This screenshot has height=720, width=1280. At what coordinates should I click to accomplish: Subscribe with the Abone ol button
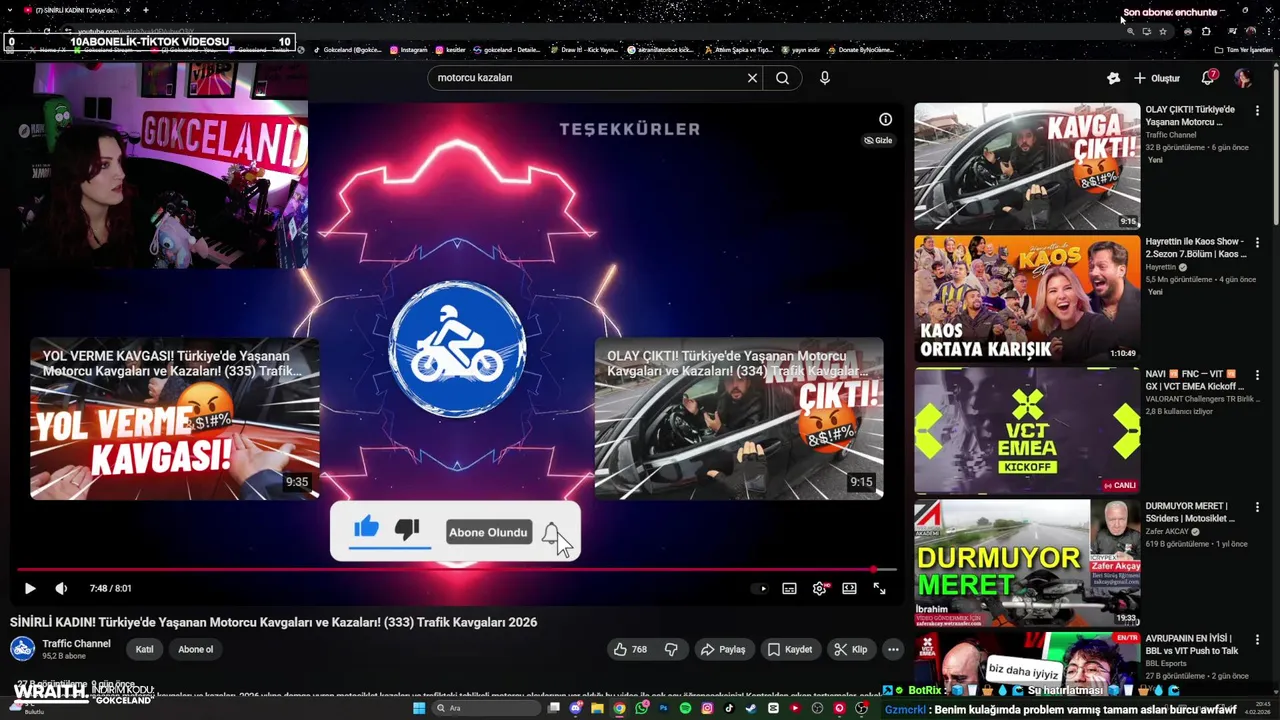coord(196,649)
